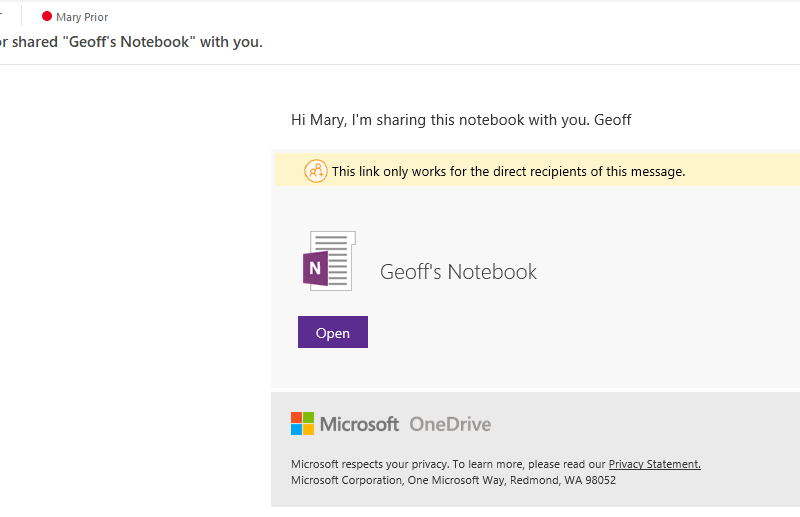This screenshot has width=800, height=517.
Task: Select the Mary Prior sender name
Action: (x=82, y=17)
